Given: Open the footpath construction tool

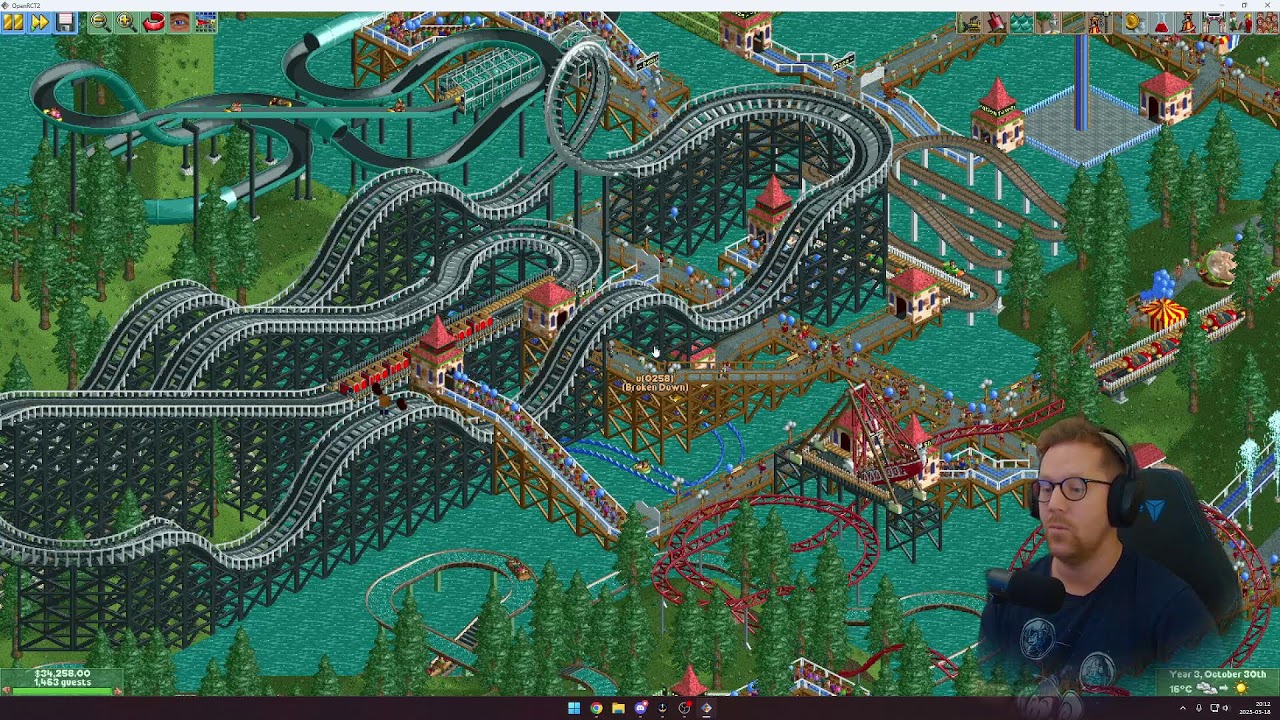Looking at the screenshot, I should (x=1073, y=22).
